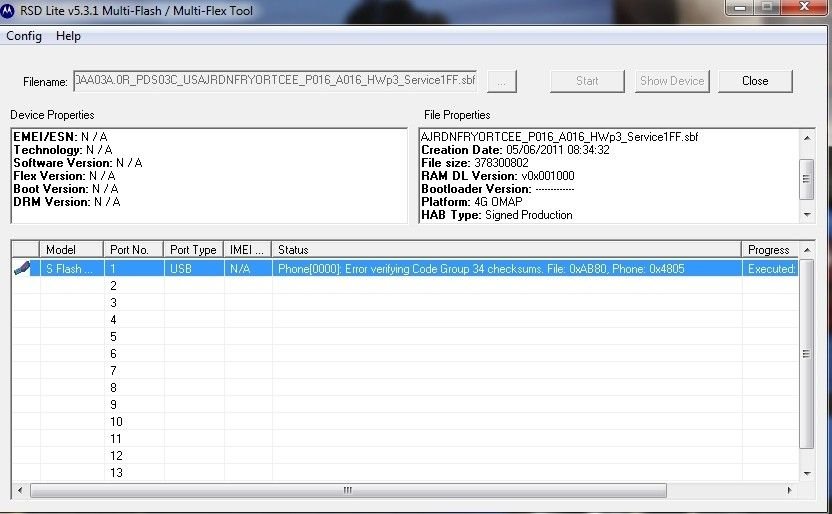This screenshot has width=832, height=514.
Task: Select port number 5 row
Action: pos(405,336)
